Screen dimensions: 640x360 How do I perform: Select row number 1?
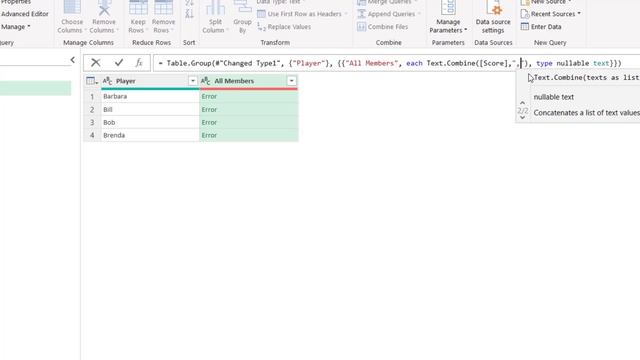point(92,96)
